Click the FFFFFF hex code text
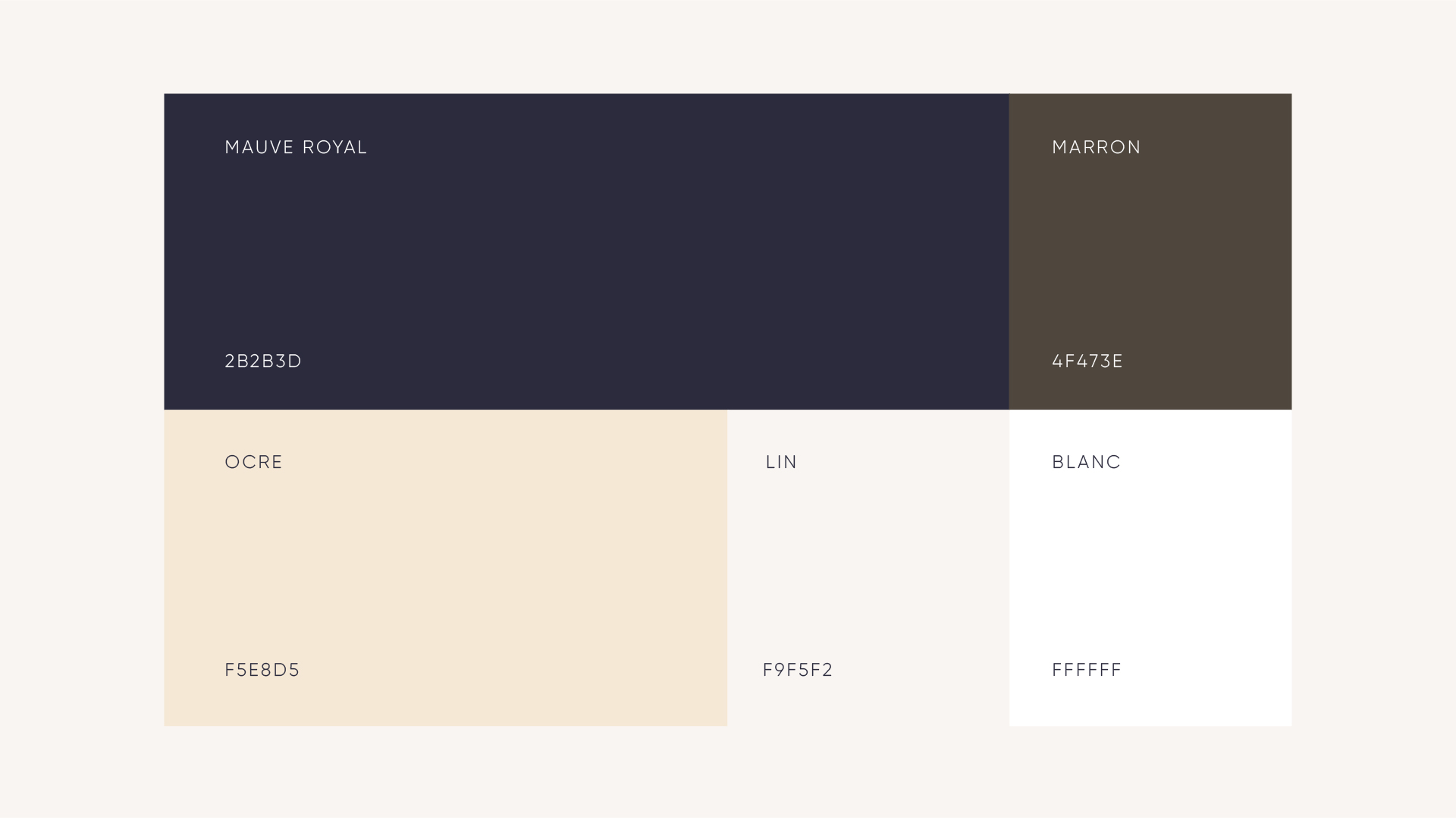 tap(1086, 671)
